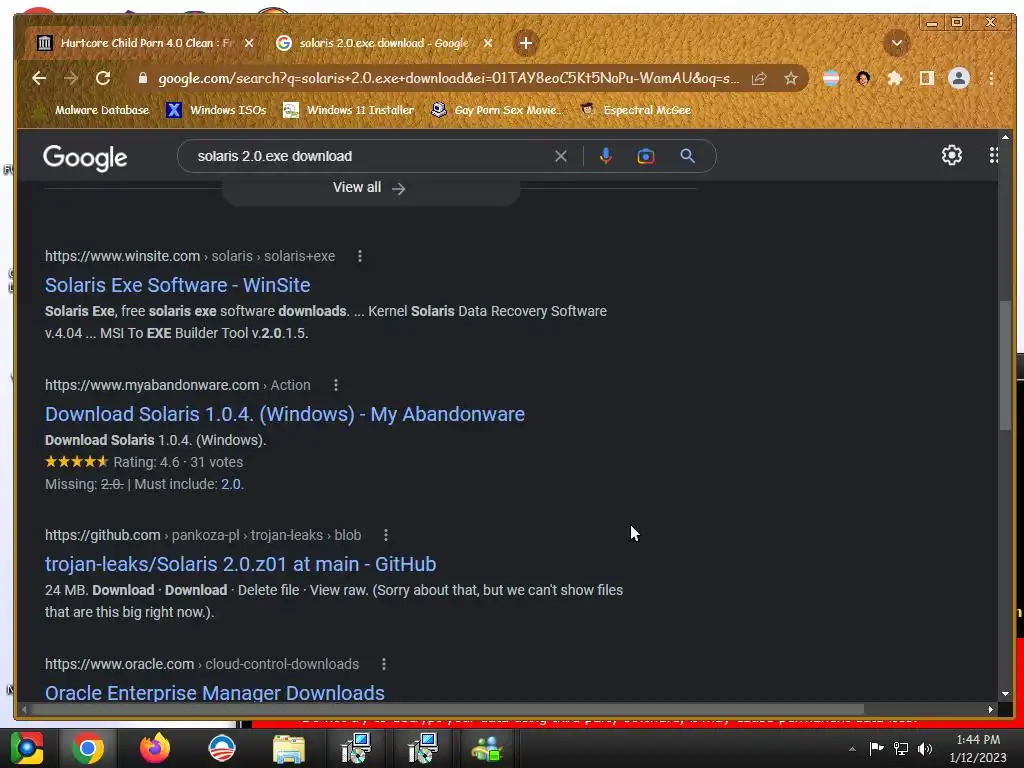
Task: Open Solaris Exe Software - WinSite link
Action: point(178,285)
